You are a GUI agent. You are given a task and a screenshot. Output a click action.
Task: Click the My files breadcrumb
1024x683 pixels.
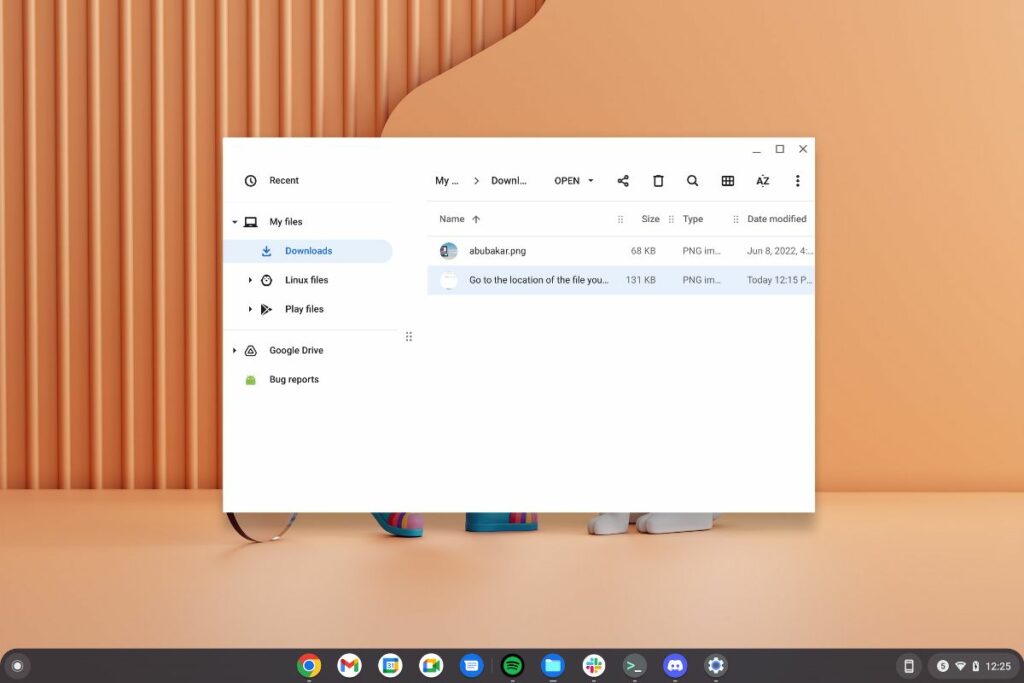[x=446, y=181]
